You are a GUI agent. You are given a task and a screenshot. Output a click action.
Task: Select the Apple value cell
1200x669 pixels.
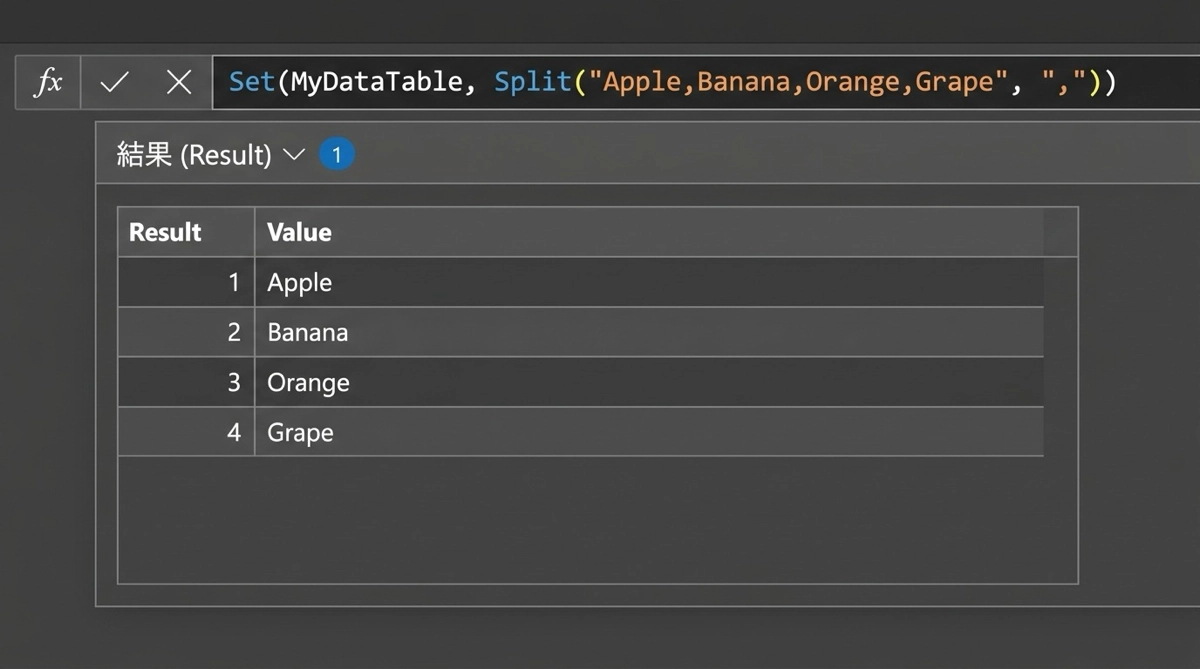299,283
